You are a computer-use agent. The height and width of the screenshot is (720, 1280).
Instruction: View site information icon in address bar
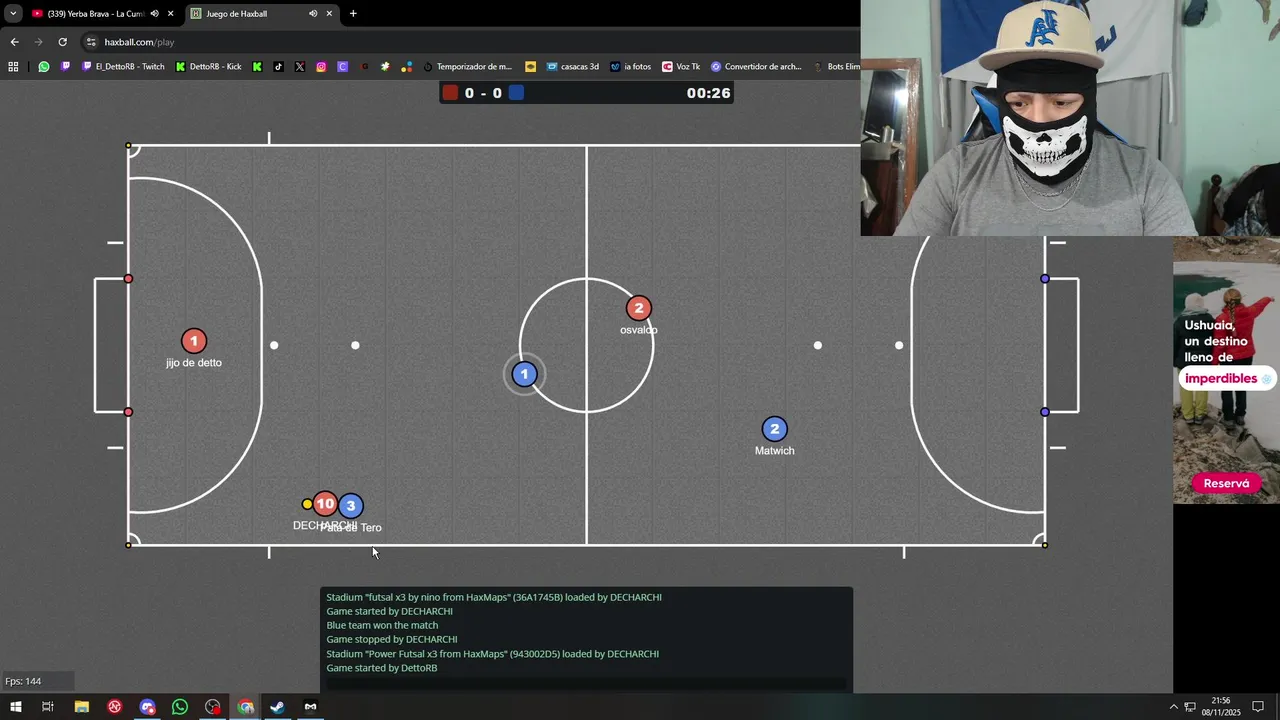91,42
